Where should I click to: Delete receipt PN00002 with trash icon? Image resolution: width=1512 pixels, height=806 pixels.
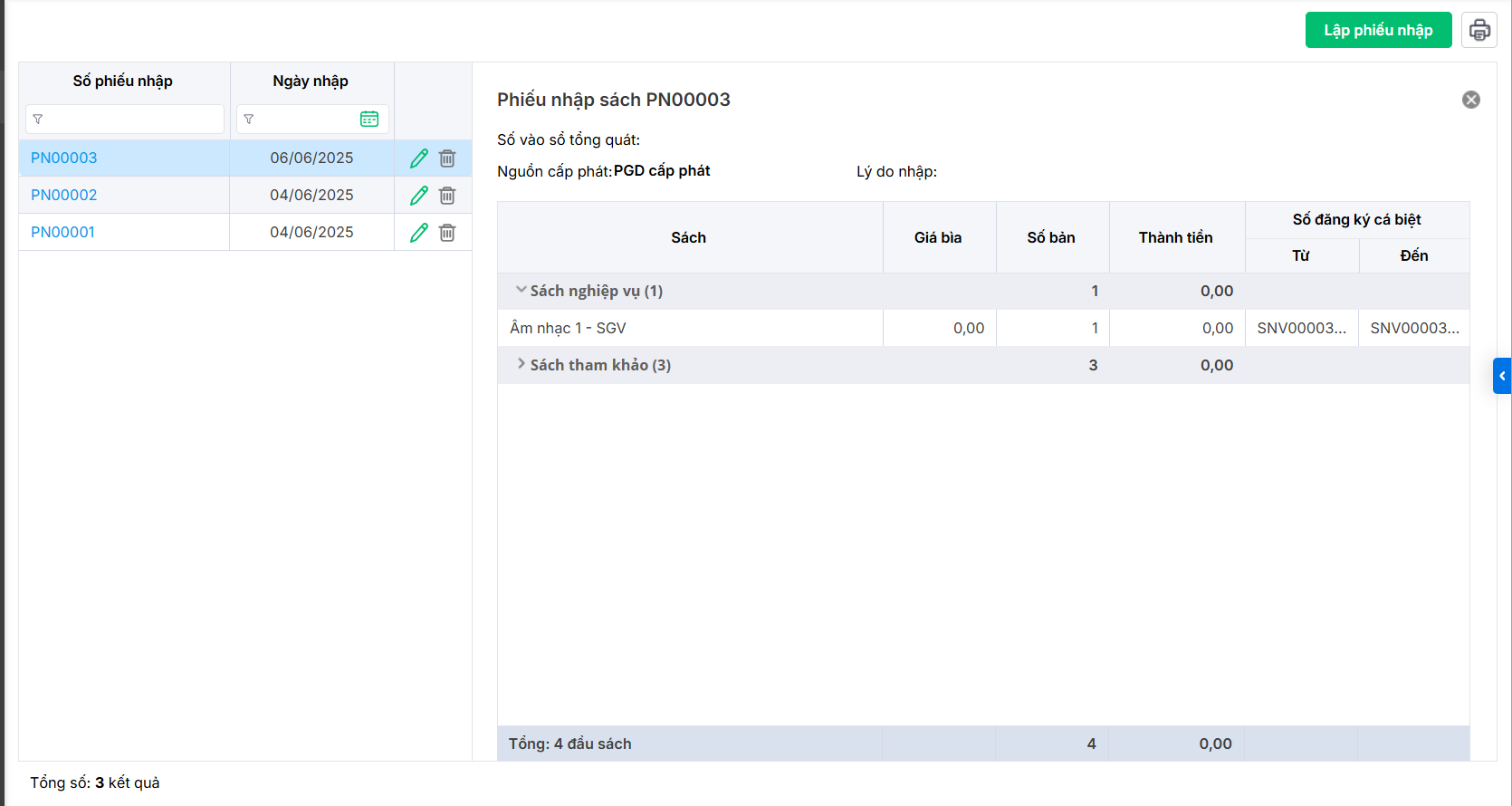[x=447, y=196]
